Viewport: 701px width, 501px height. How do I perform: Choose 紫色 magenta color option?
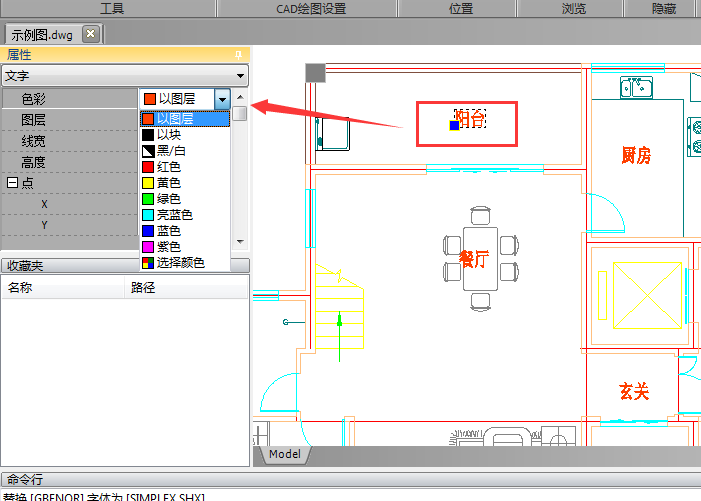click(168, 247)
